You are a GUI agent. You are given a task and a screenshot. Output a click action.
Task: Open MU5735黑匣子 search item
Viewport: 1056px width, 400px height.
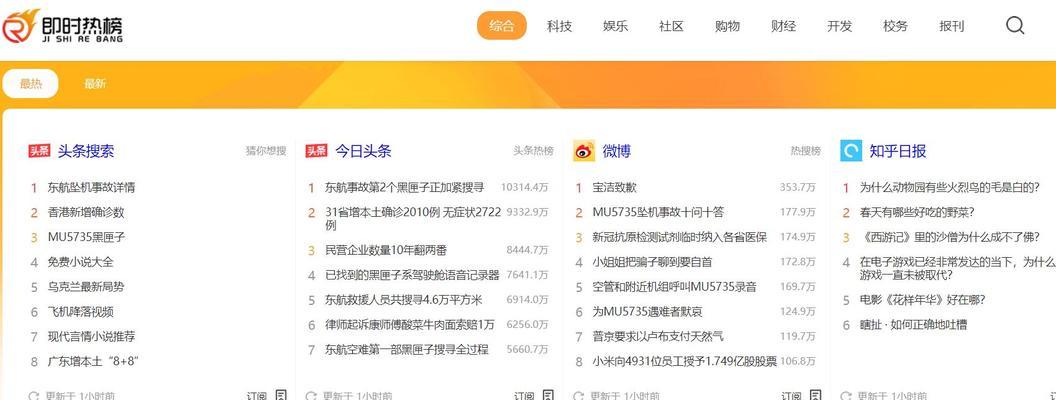(x=86, y=237)
